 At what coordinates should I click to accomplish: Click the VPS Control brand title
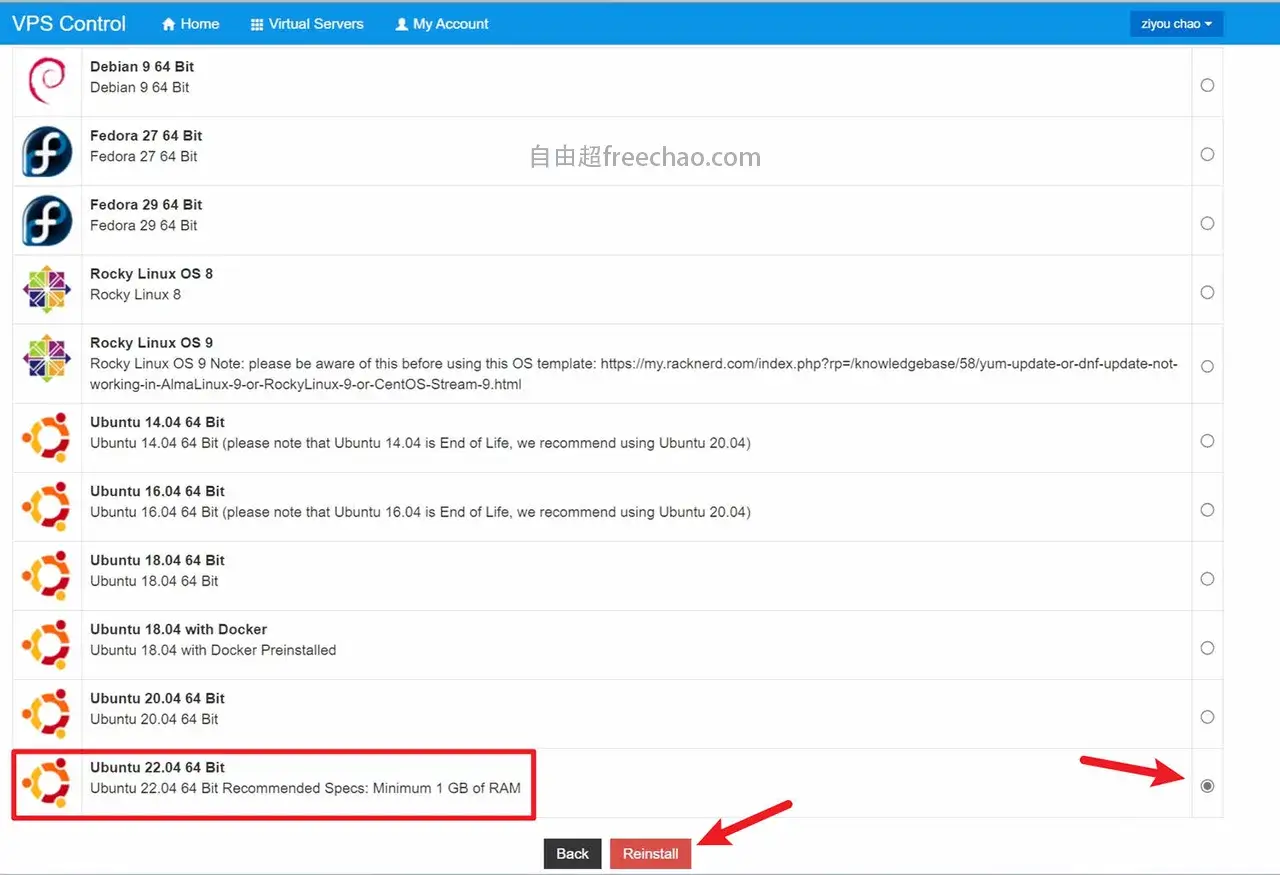click(69, 24)
